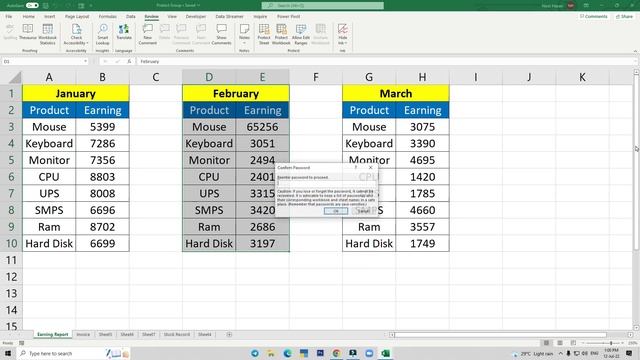Expand the Hide Ink dropdown arrow

tap(346, 43)
